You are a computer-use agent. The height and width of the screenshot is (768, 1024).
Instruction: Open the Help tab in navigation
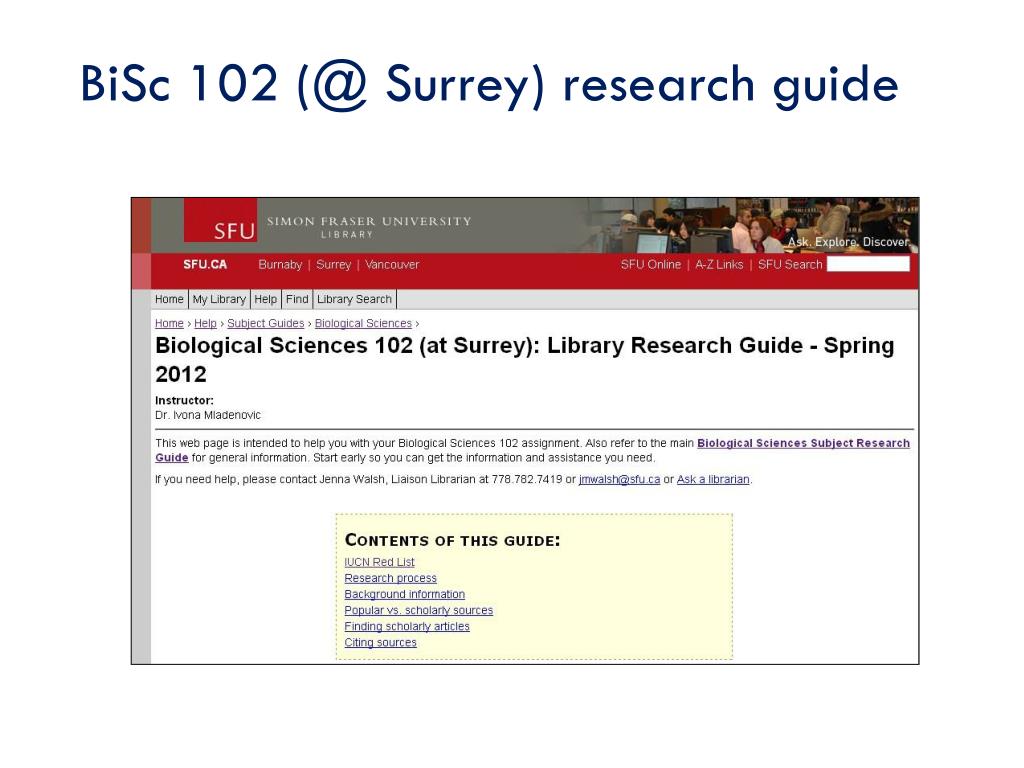click(x=266, y=299)
